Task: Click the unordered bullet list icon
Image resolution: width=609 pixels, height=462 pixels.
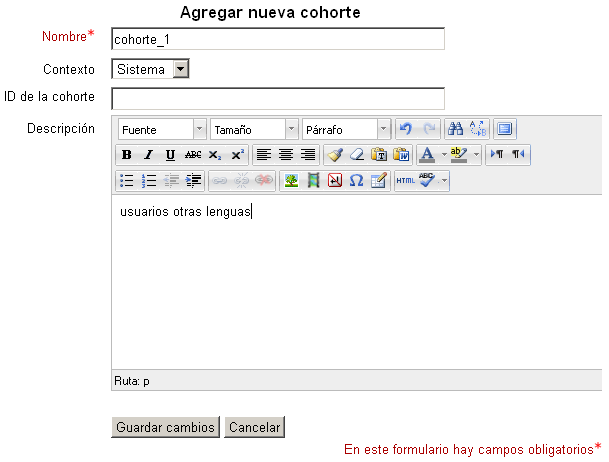Action: 126,181
